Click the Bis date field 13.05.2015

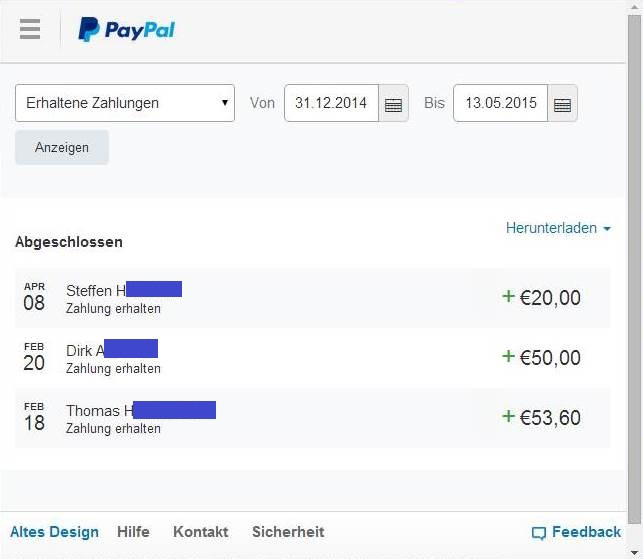click(x=500, y=103)
